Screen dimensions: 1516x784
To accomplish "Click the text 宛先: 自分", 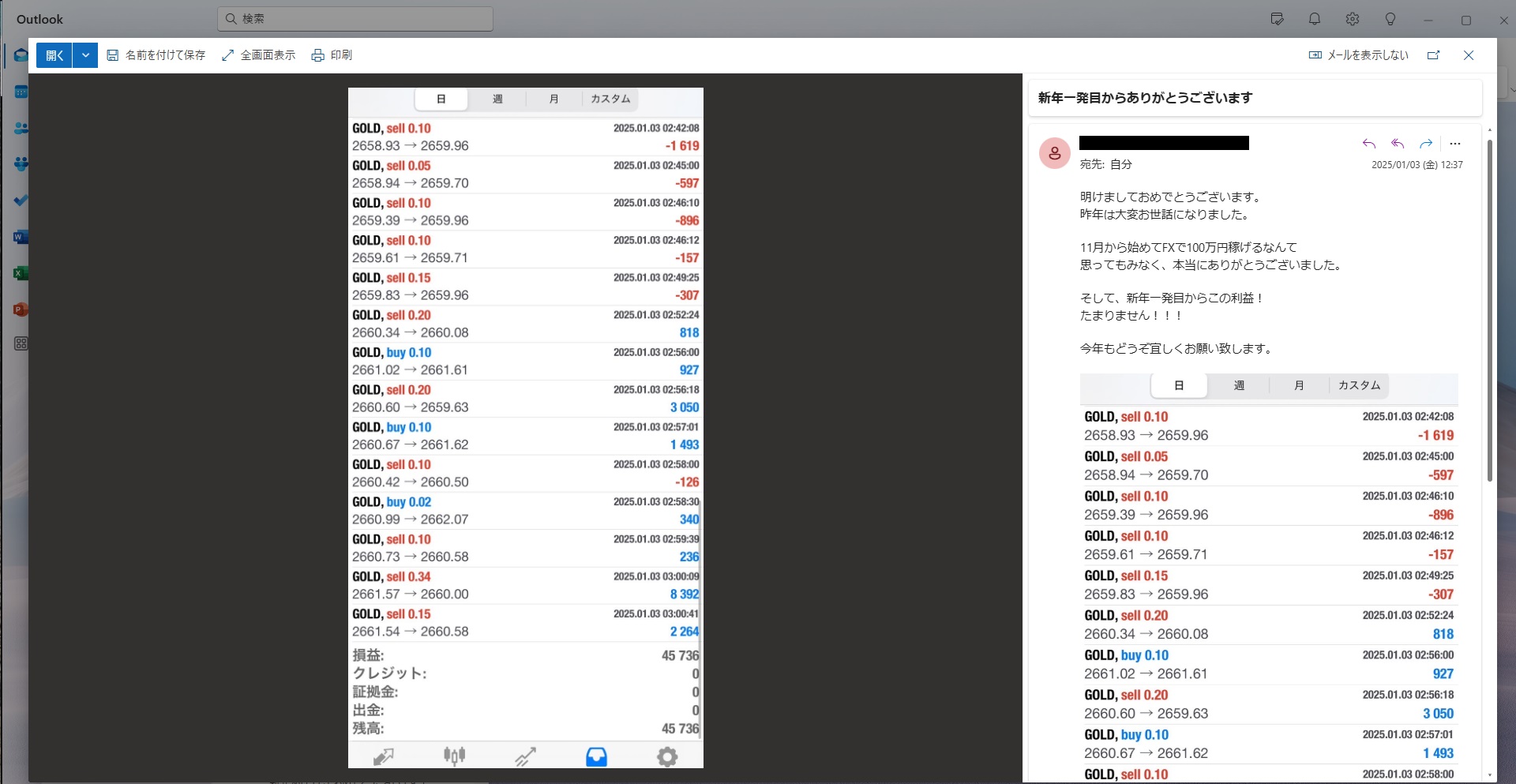I will [x=1106, y=165].
